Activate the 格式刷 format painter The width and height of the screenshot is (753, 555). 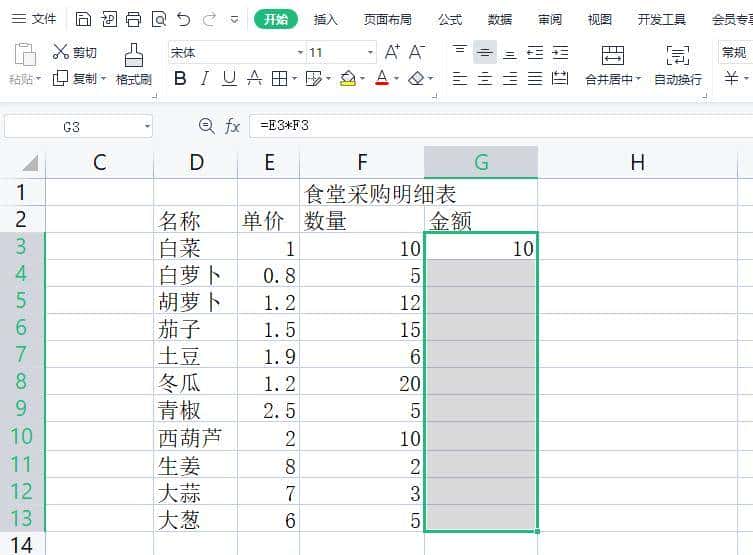tap(134, 65)
